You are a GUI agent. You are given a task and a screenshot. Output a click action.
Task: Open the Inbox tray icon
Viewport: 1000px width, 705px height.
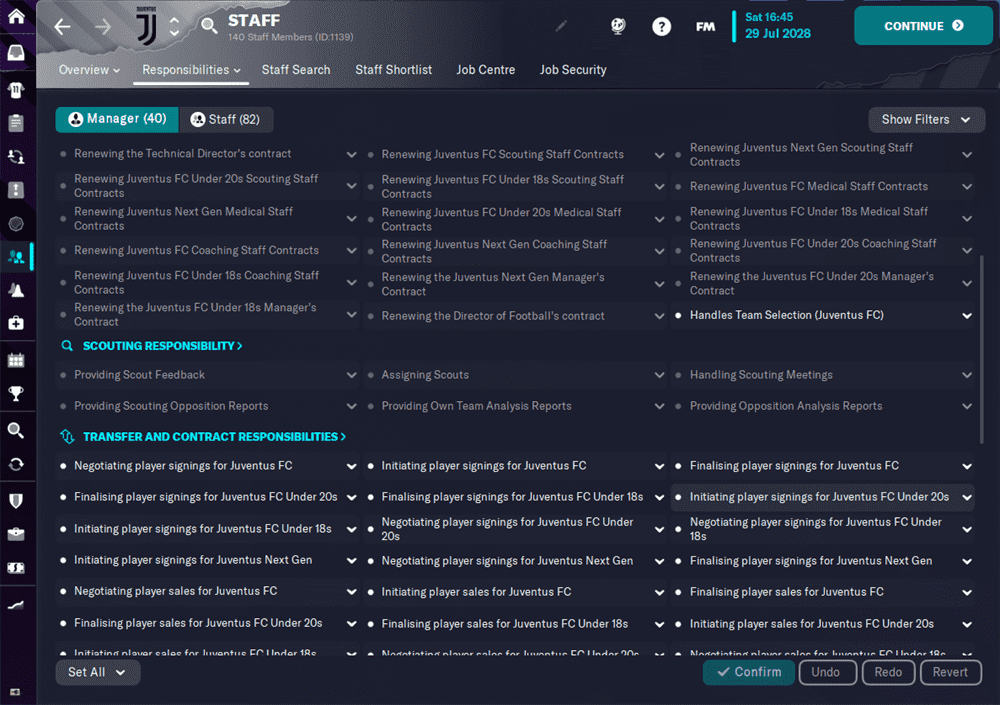[x=16, y=53]
